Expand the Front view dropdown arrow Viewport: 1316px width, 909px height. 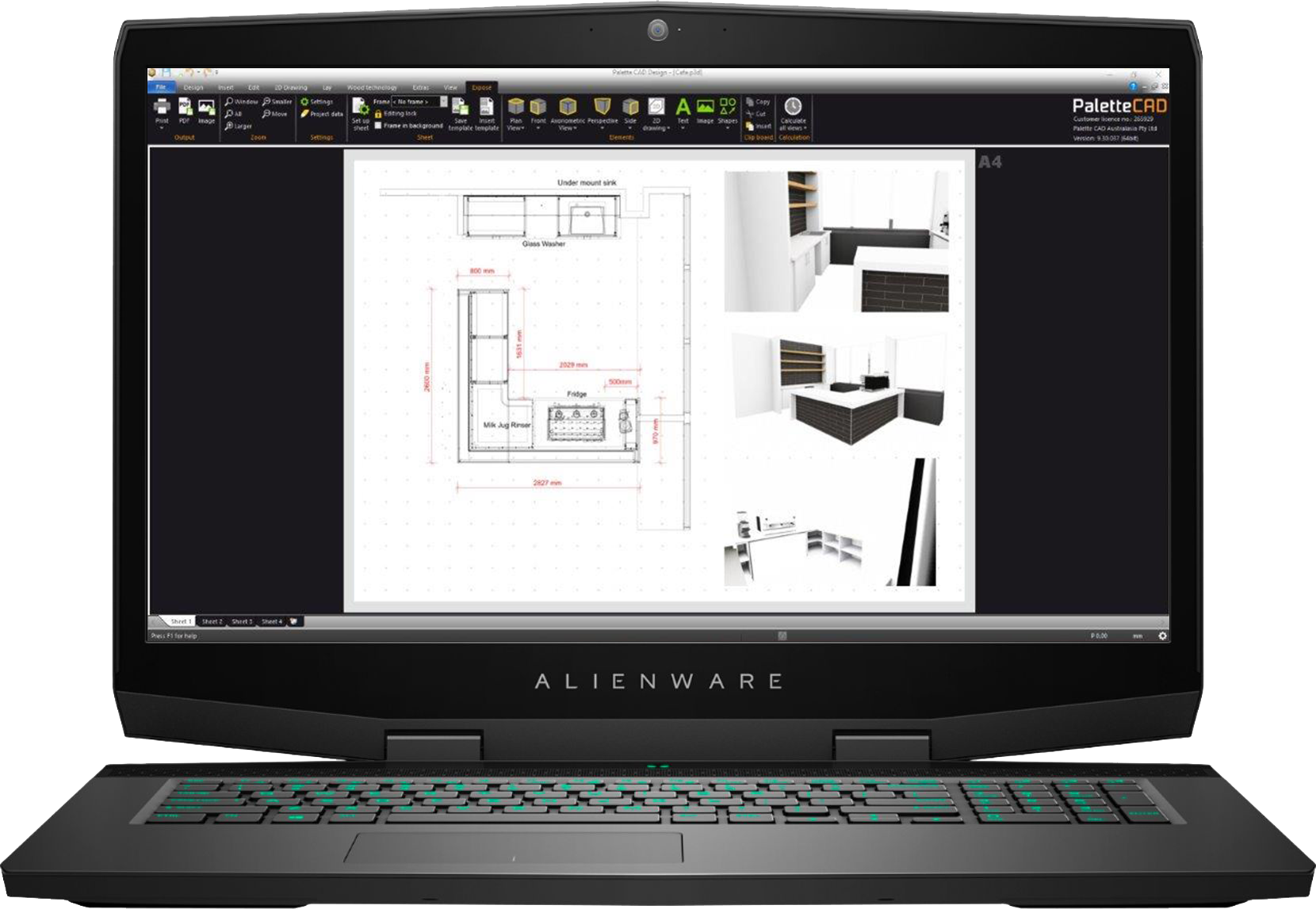[538, 128]
